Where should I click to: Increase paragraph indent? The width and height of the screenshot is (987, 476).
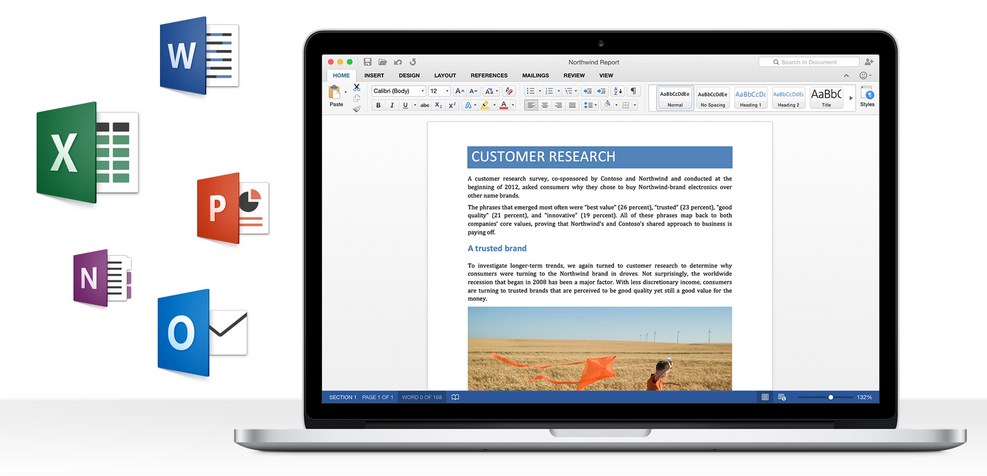tap(601, 91)
